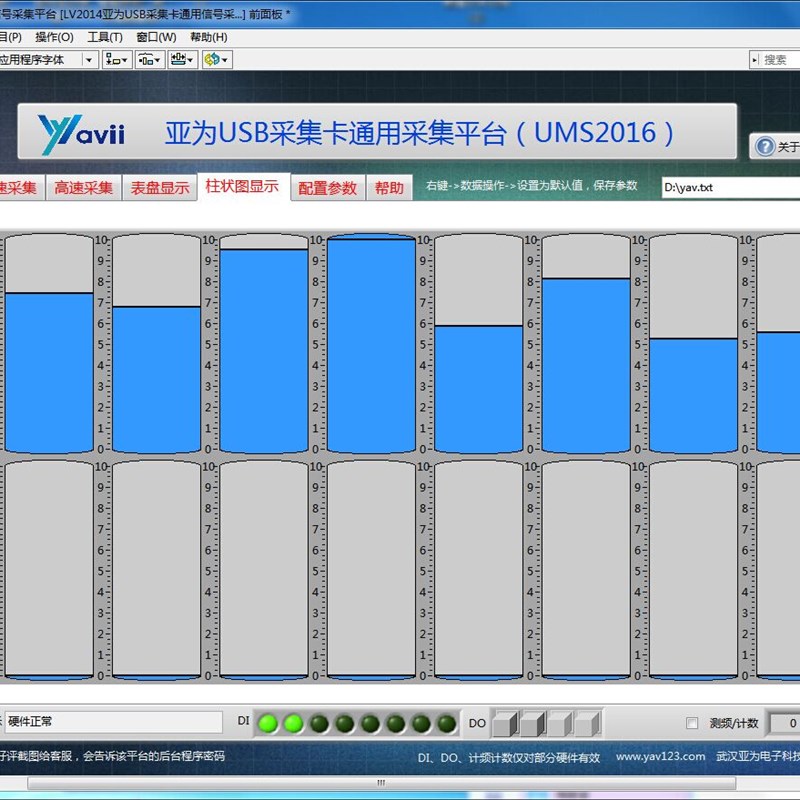The image size is (800, 800).
Task: Expand the 应用程序字体 font dropdown
Action: (x=89, y=60)
